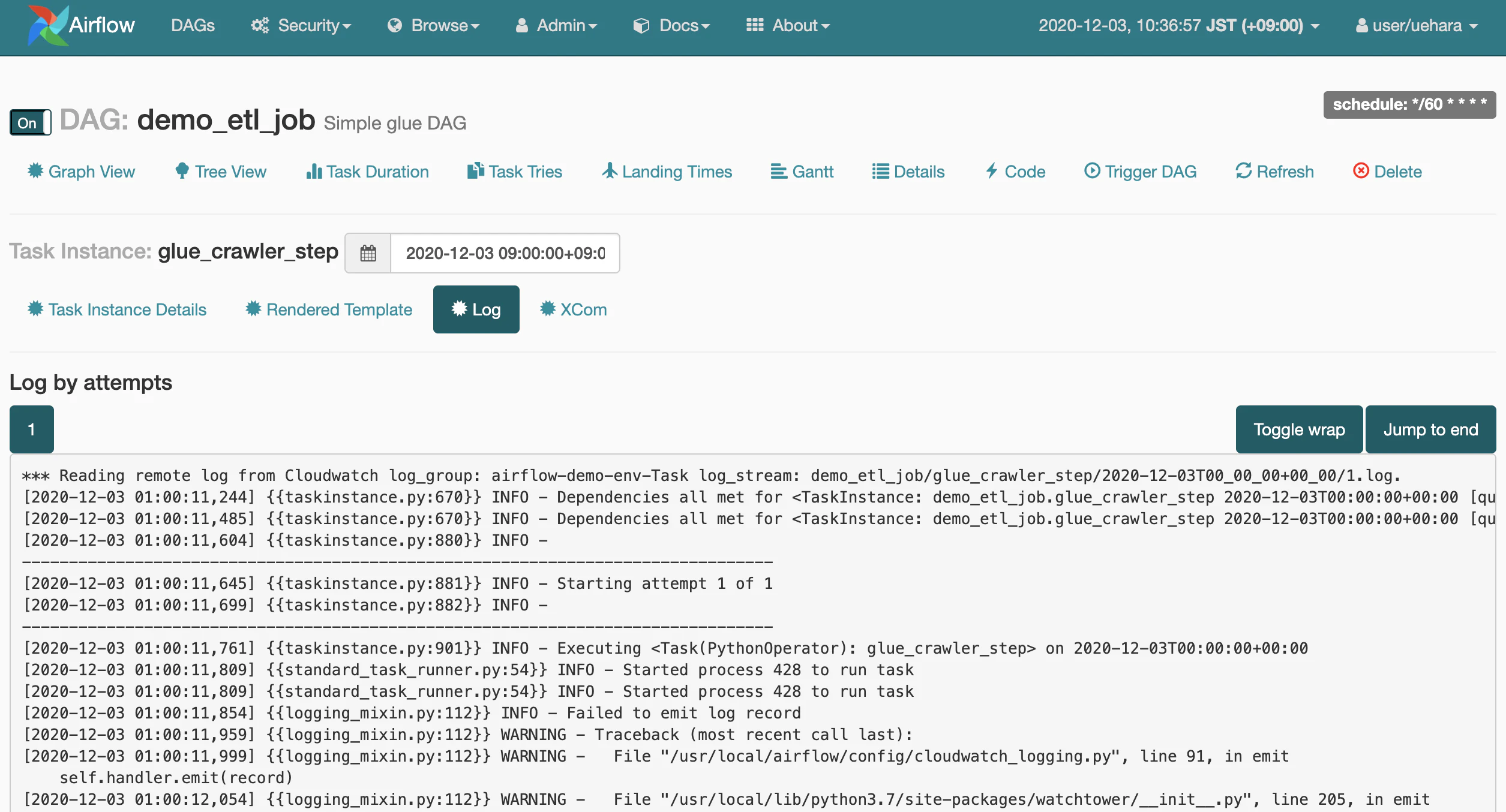Select the Log tab
The height and width of the screenshot is (812, 1506).
(476, 309)
